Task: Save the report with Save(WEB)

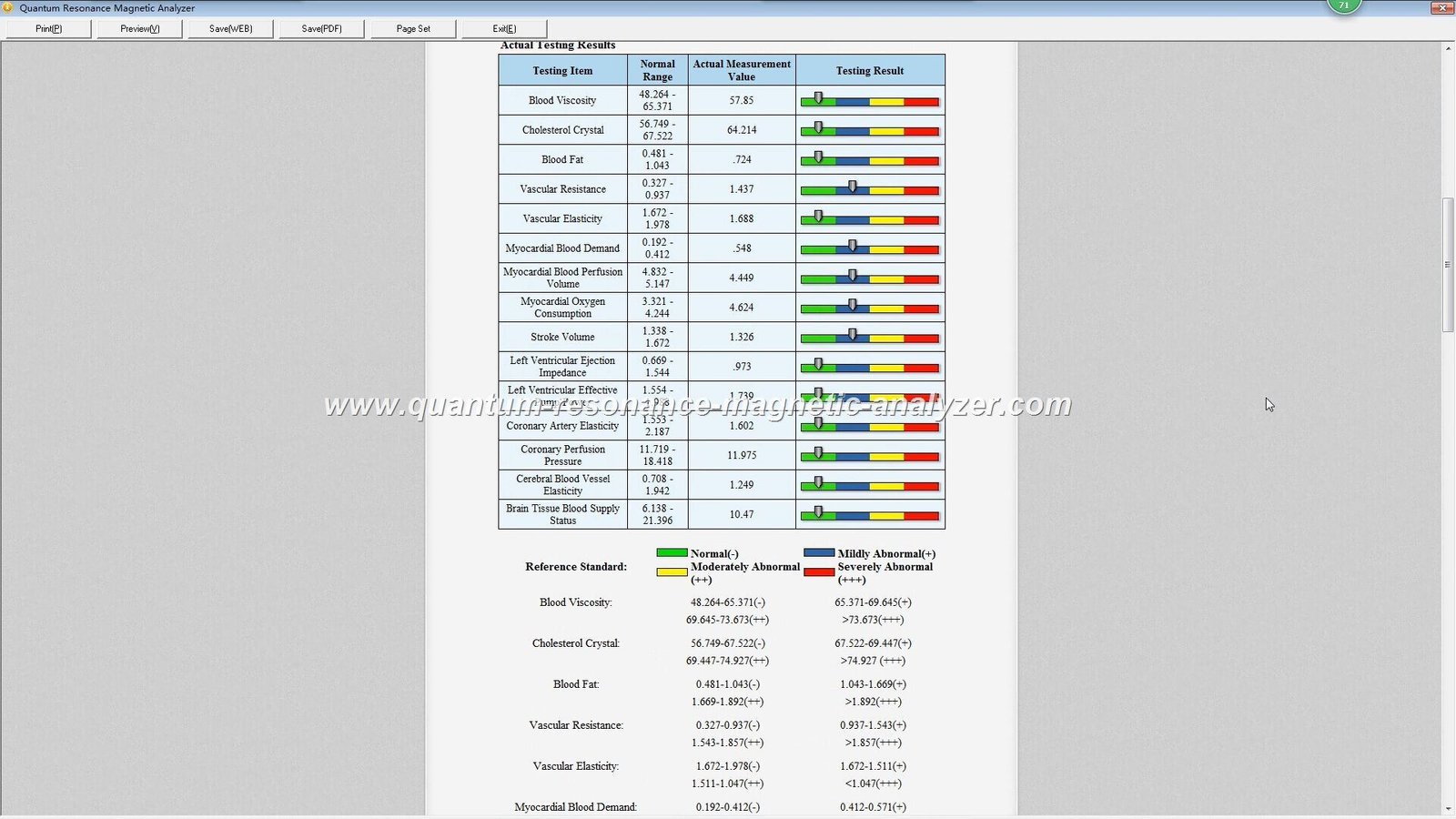Action: click(x=230, y=28)
